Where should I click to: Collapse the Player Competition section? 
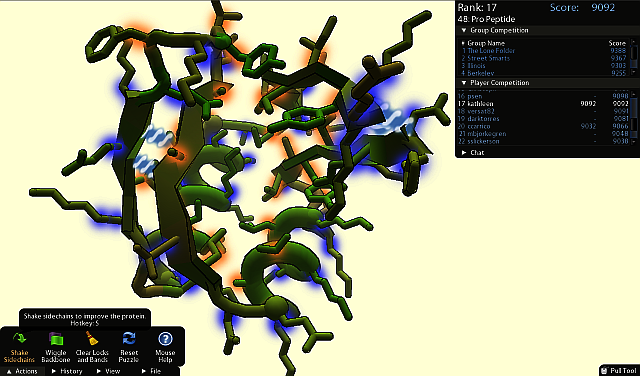point(464,83)
